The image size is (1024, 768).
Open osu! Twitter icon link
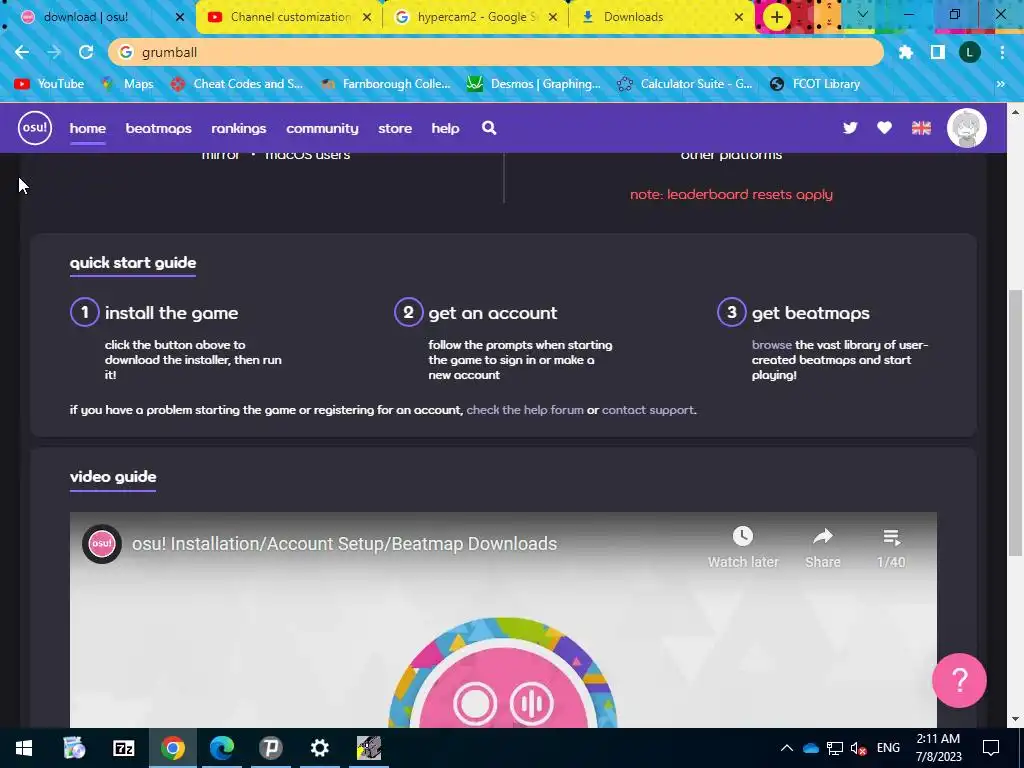coord(850,128)
